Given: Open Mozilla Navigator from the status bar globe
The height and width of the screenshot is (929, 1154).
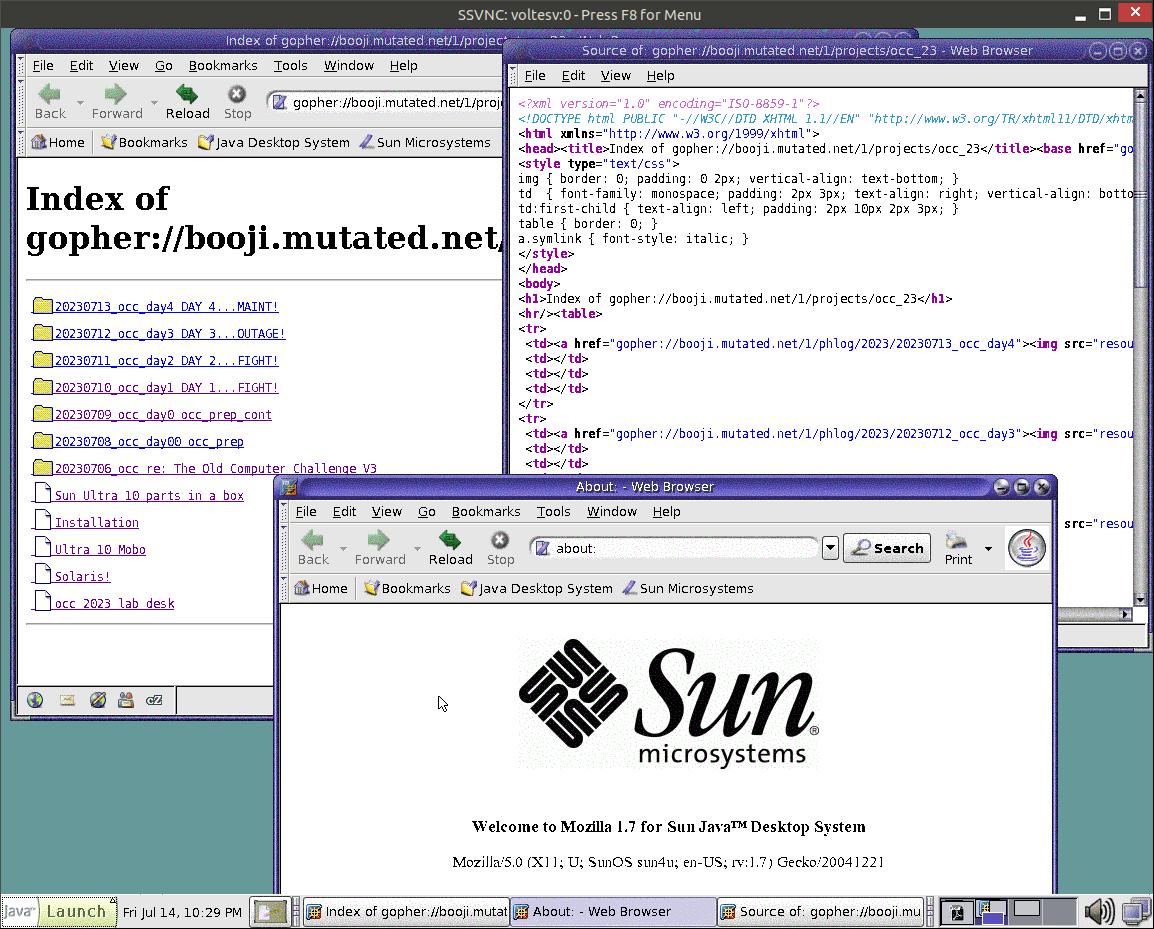Looking at the screenshot, I should pos(35,700).
